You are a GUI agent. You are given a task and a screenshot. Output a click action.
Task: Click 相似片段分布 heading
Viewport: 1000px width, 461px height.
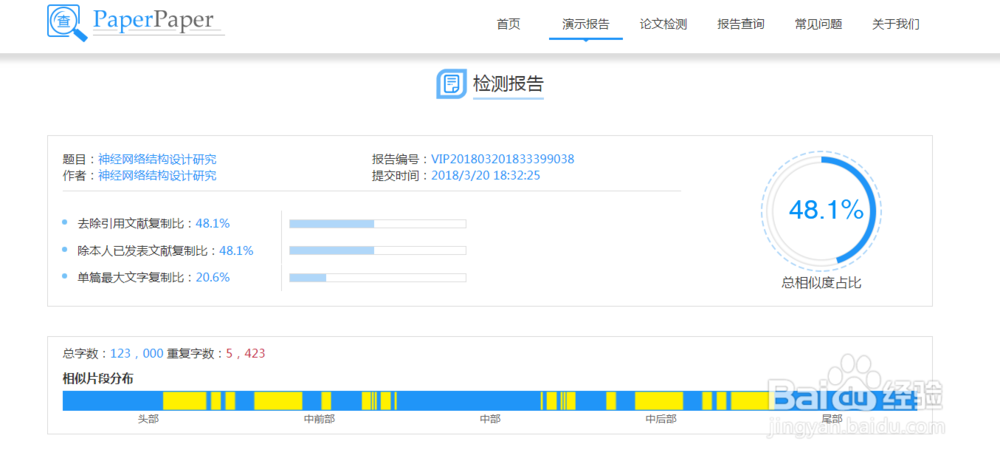(x=98, y=379)
